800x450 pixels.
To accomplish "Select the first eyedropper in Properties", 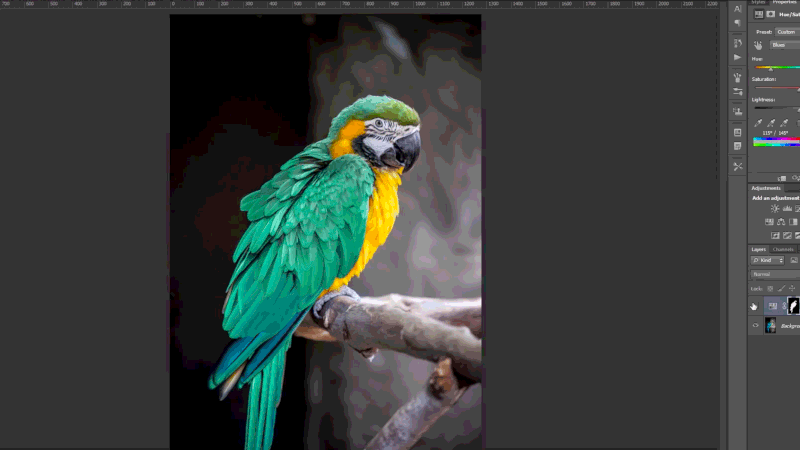I will (758, 123).
